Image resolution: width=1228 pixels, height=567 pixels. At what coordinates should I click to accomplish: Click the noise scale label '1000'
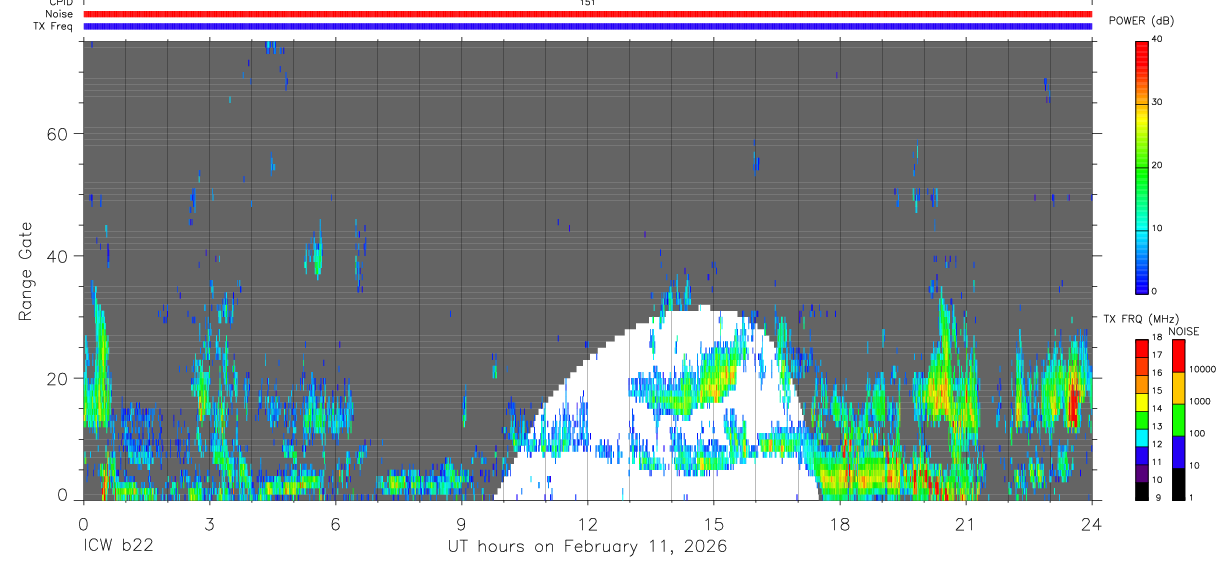click(1200, 401)
